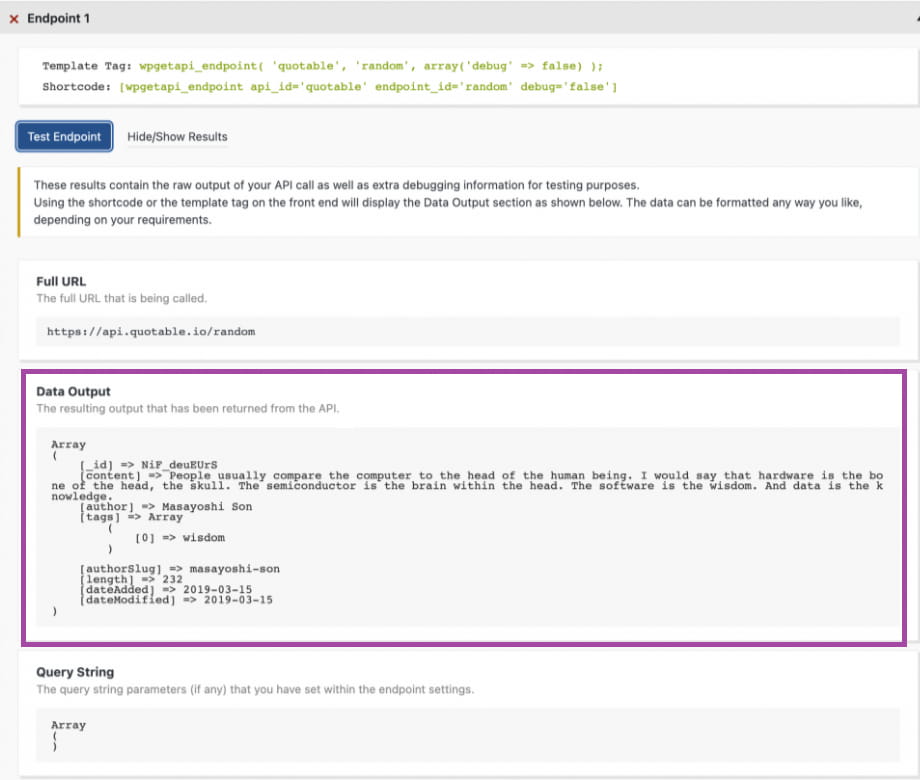The width and height of the screenshot is (920, 780).
Task: Select the shortcode text wpgetapi_endpoint api_id
Action: point(368,87)
